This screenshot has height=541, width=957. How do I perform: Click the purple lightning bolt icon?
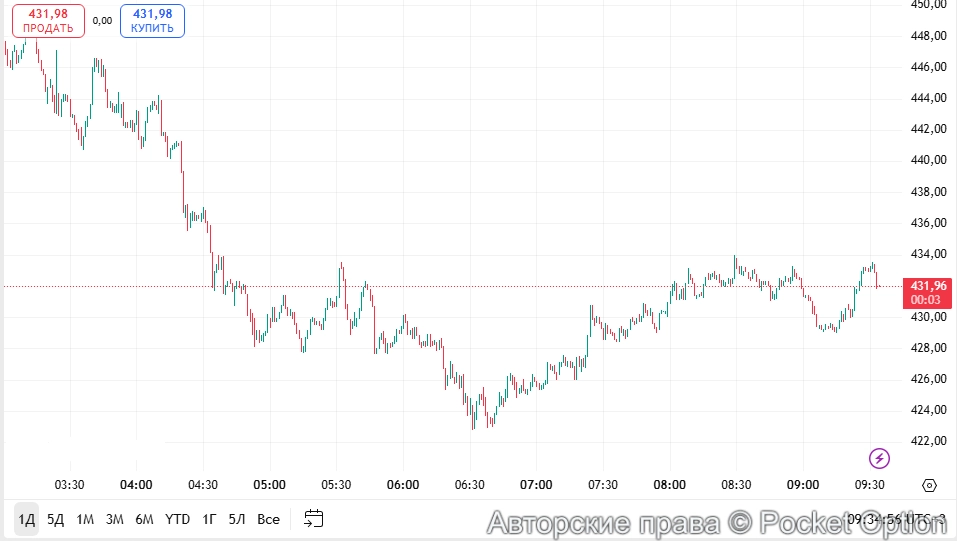[x=879, y=459]
